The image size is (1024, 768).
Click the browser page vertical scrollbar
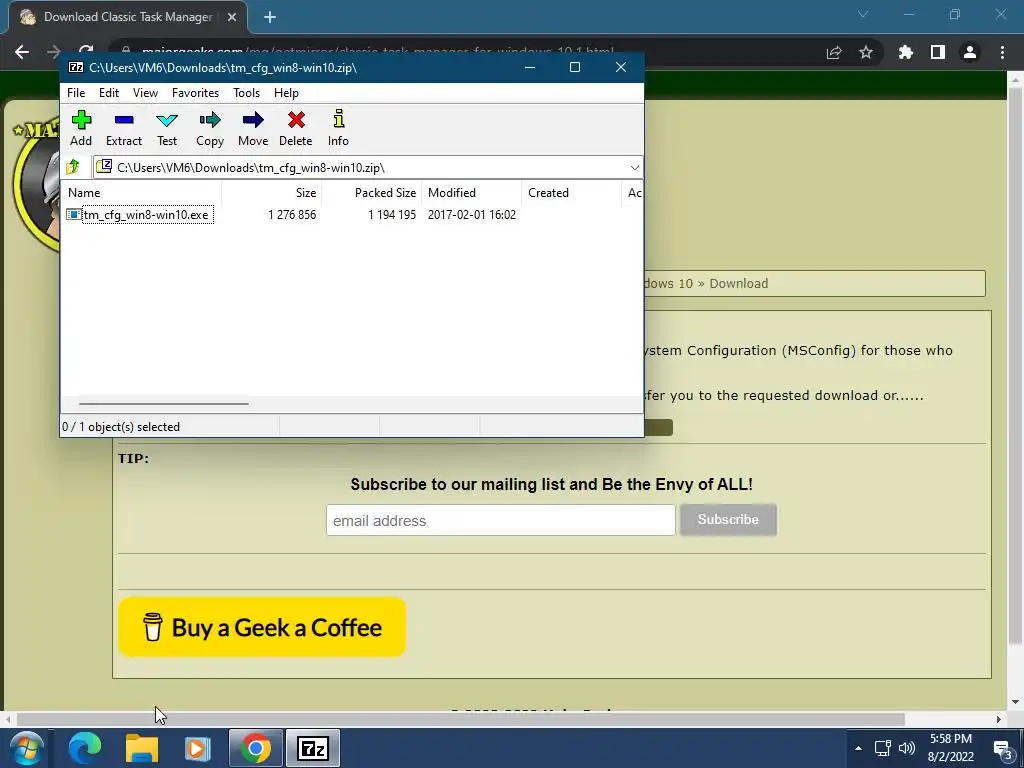(1014, 366)
